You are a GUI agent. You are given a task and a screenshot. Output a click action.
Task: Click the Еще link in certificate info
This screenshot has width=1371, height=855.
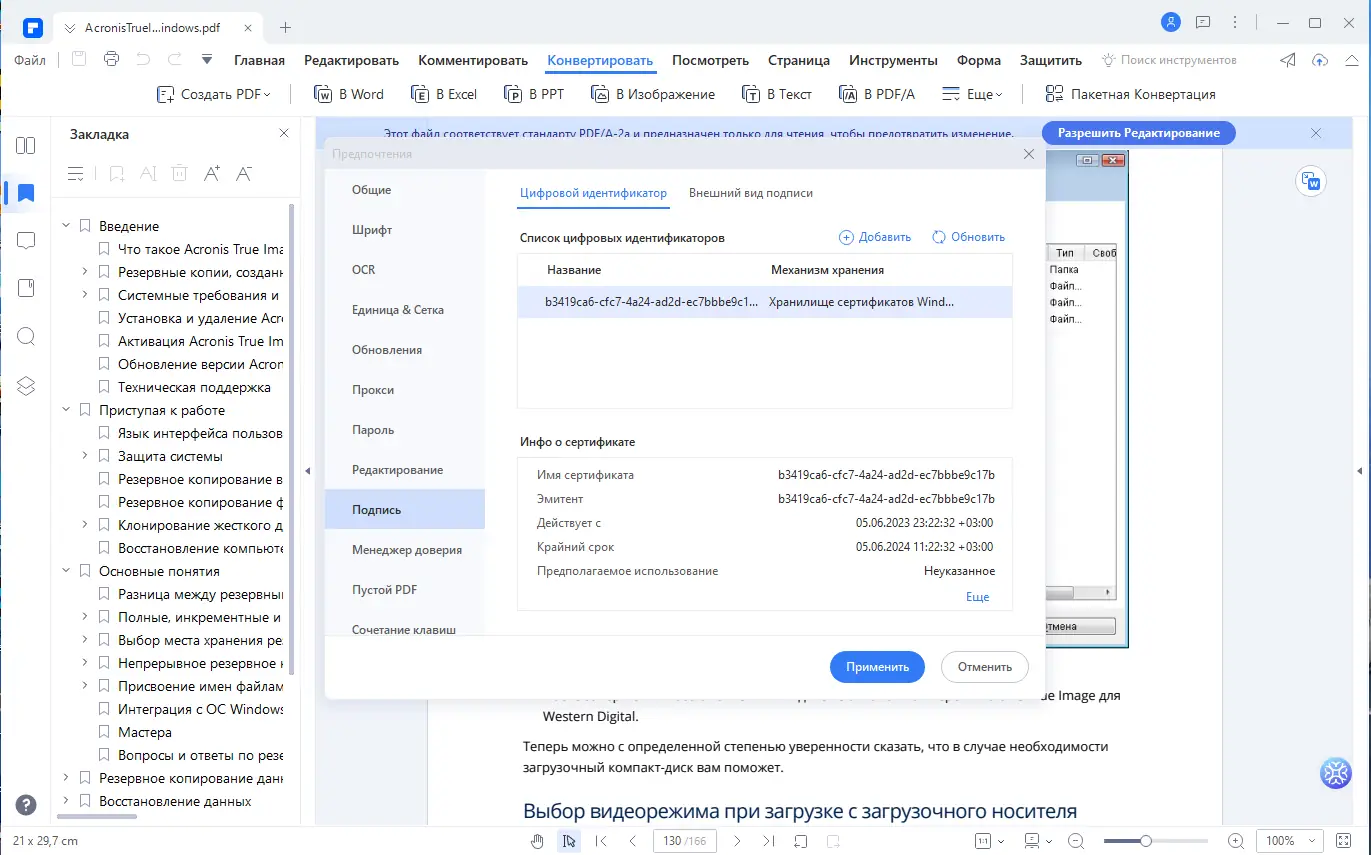pyautogui.click(x=977, y=597)
